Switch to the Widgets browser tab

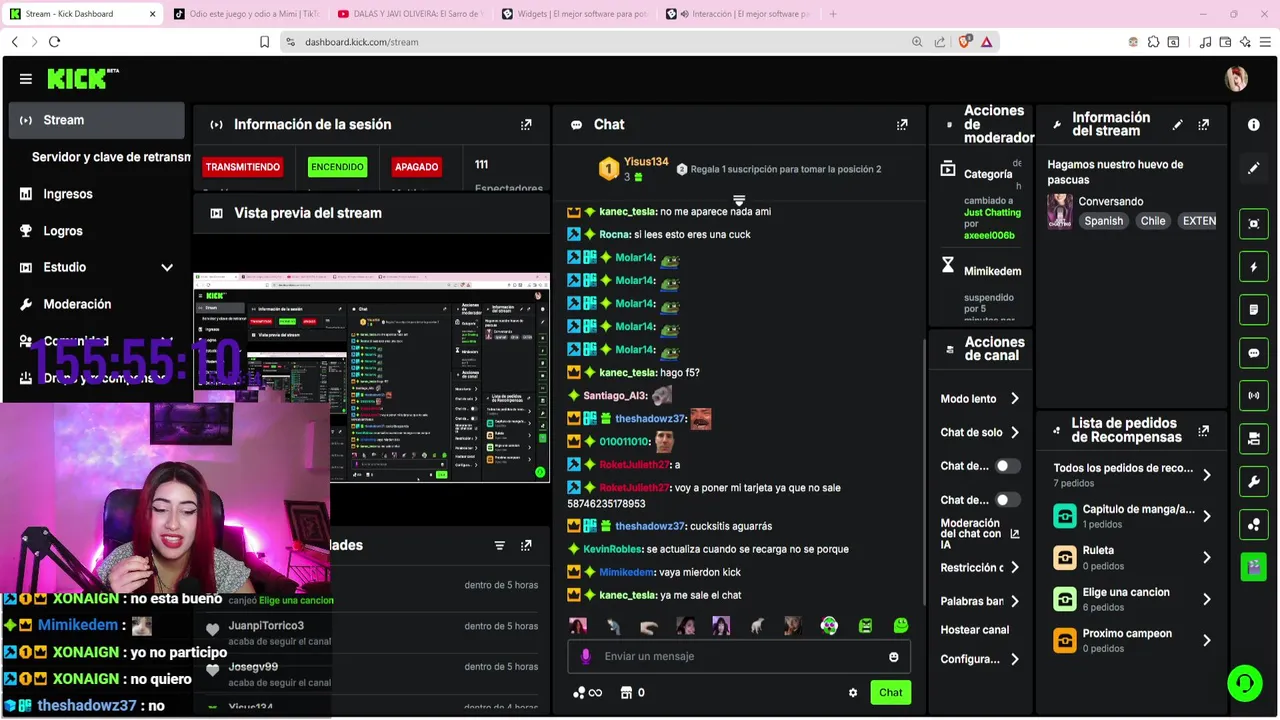tap(574, 14)
